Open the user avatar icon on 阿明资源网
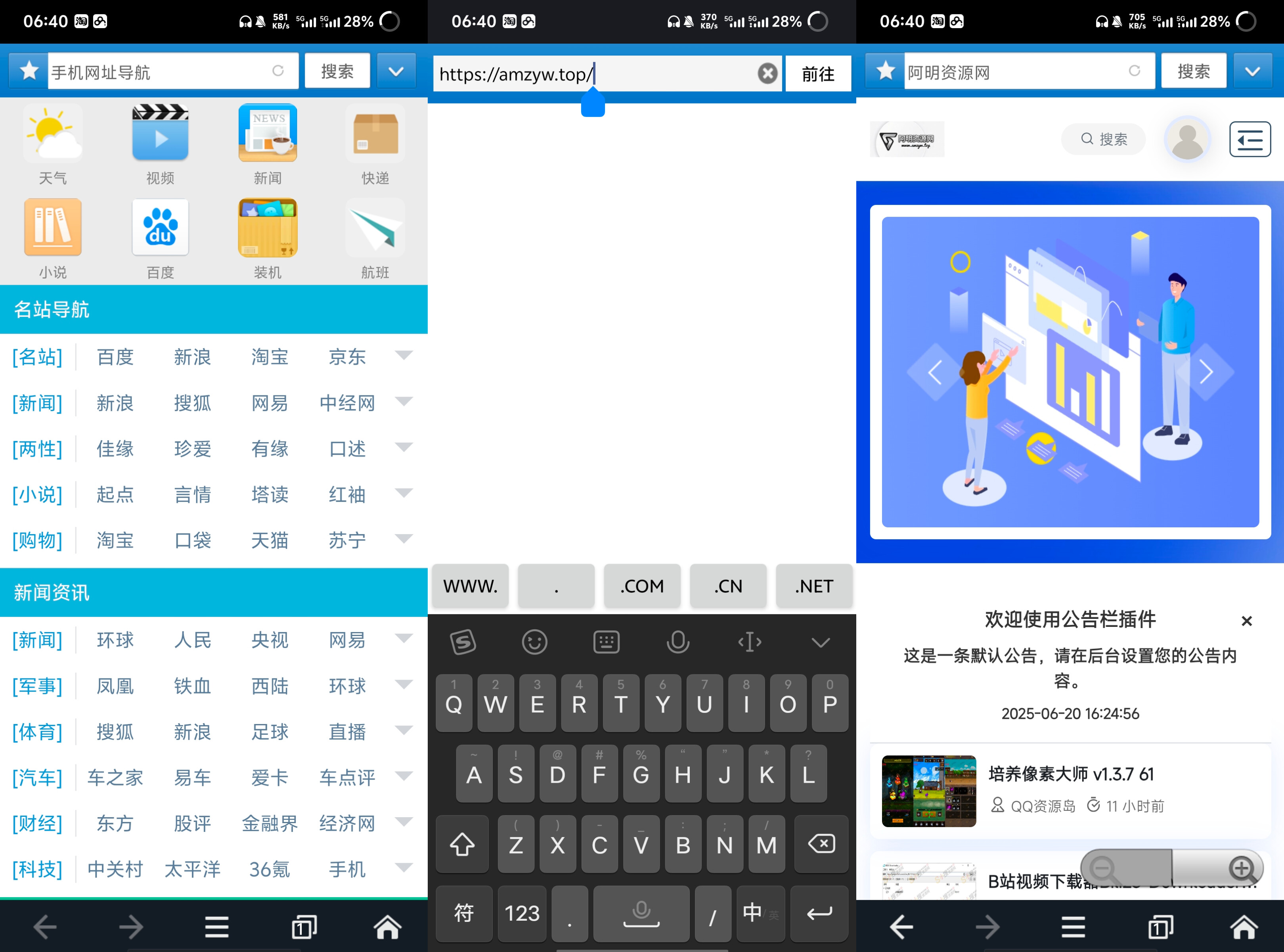Image resolution: width=1284 pixels, height=952 pixels. [x=1188, y=139]
